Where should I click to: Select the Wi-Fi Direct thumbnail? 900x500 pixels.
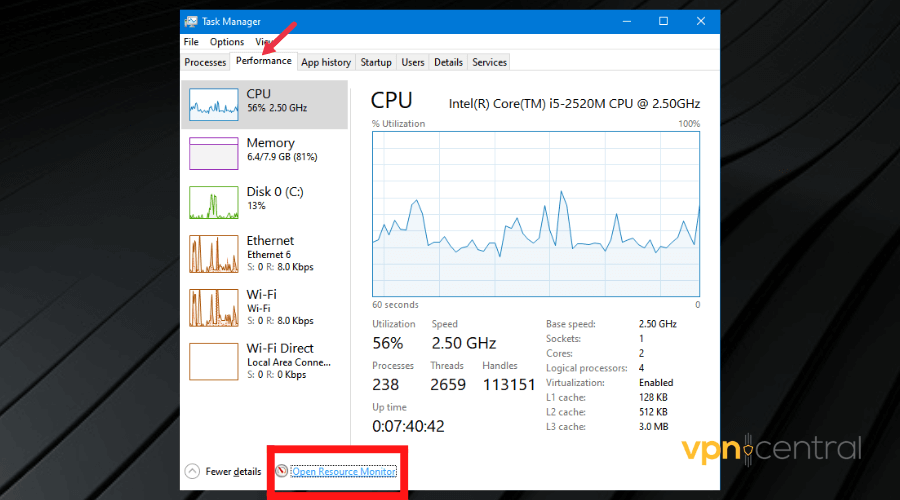click(214, 362)
